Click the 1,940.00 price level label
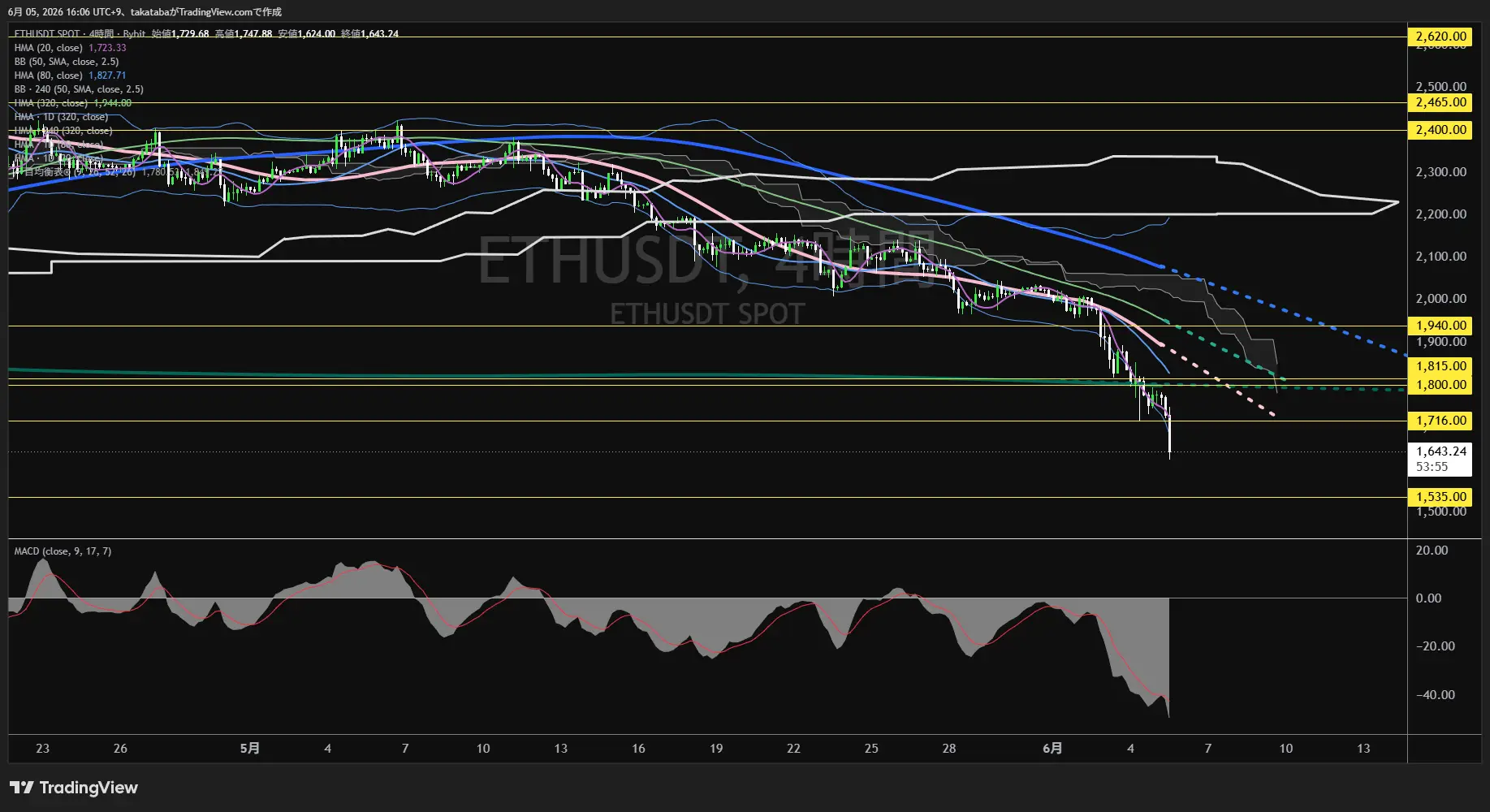Image resolution: width=1490 pixels, height=812 pixels. coord(1440,326)
